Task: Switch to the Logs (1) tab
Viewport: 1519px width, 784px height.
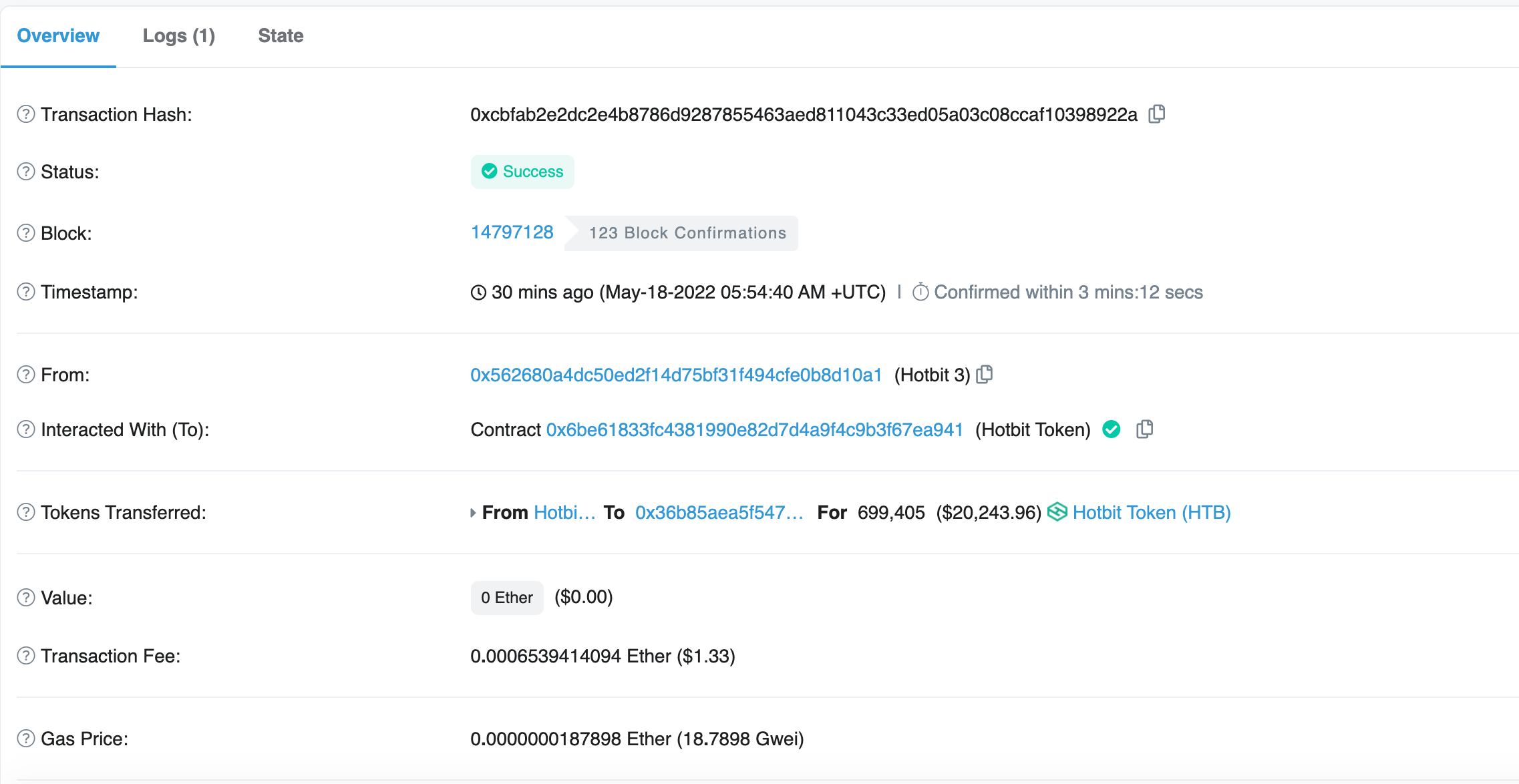Action: point(178,35)
